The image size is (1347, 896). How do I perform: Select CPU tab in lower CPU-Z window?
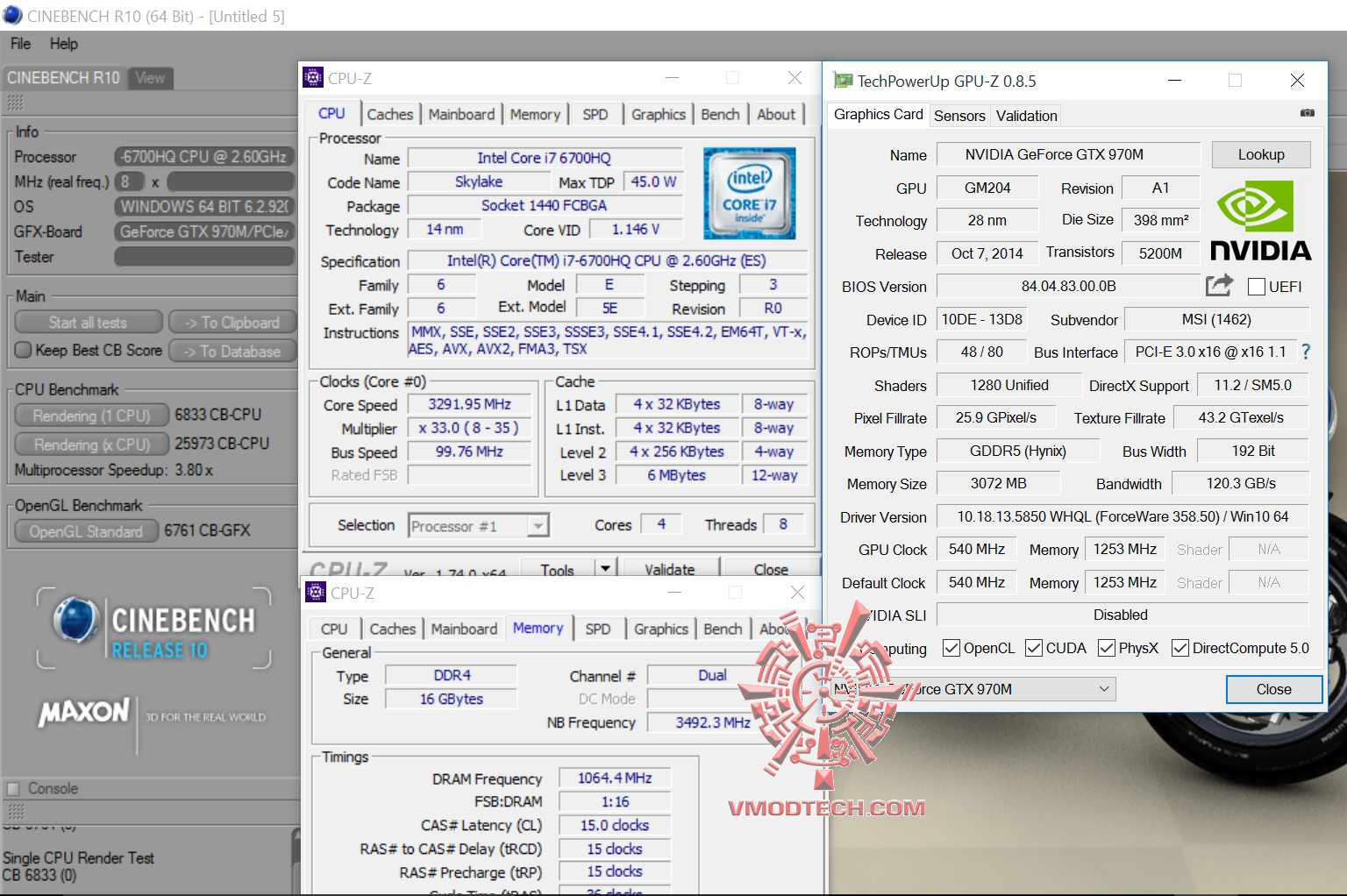coord(333,629)
